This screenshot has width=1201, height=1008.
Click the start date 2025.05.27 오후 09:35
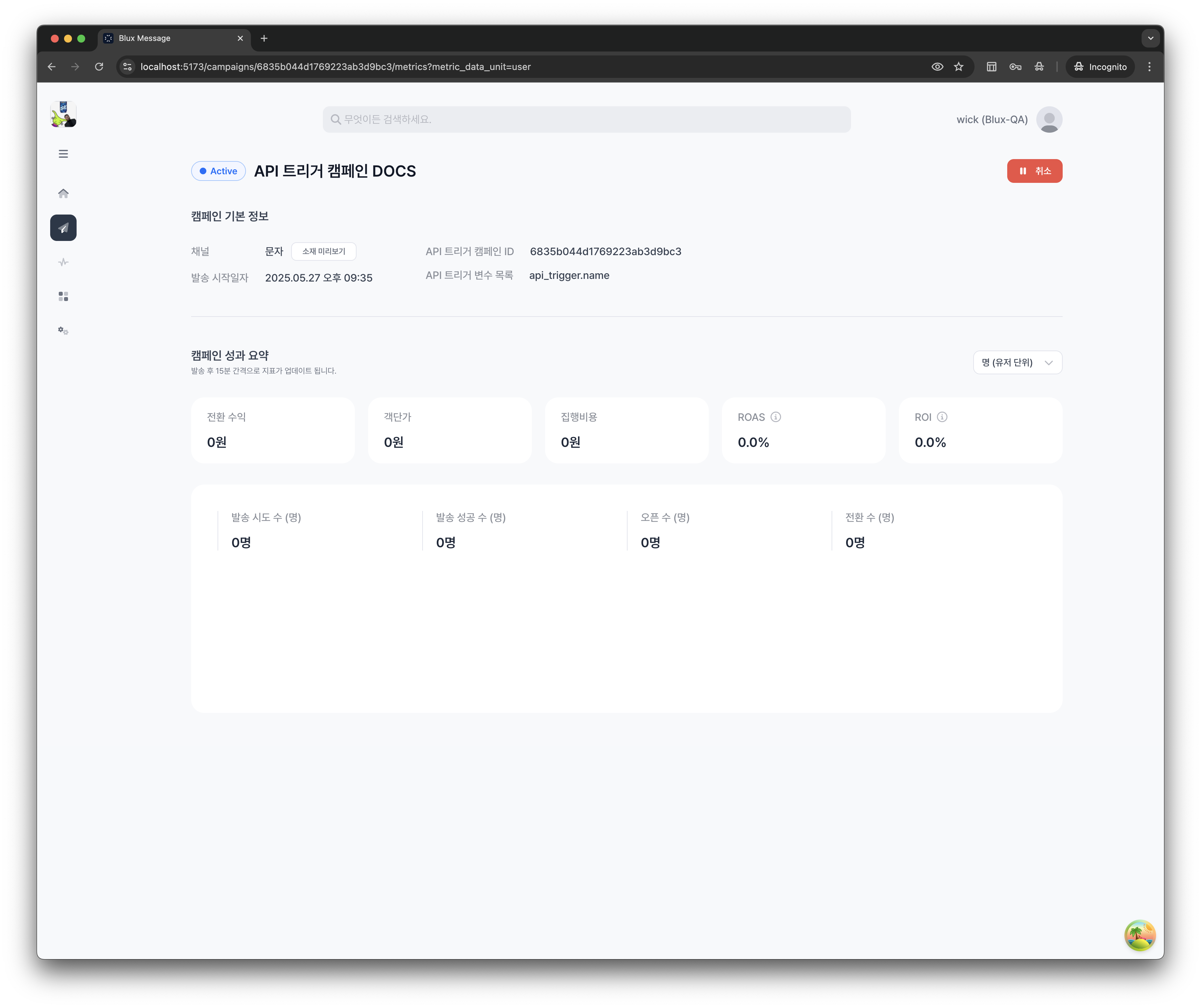pos(319,278)
